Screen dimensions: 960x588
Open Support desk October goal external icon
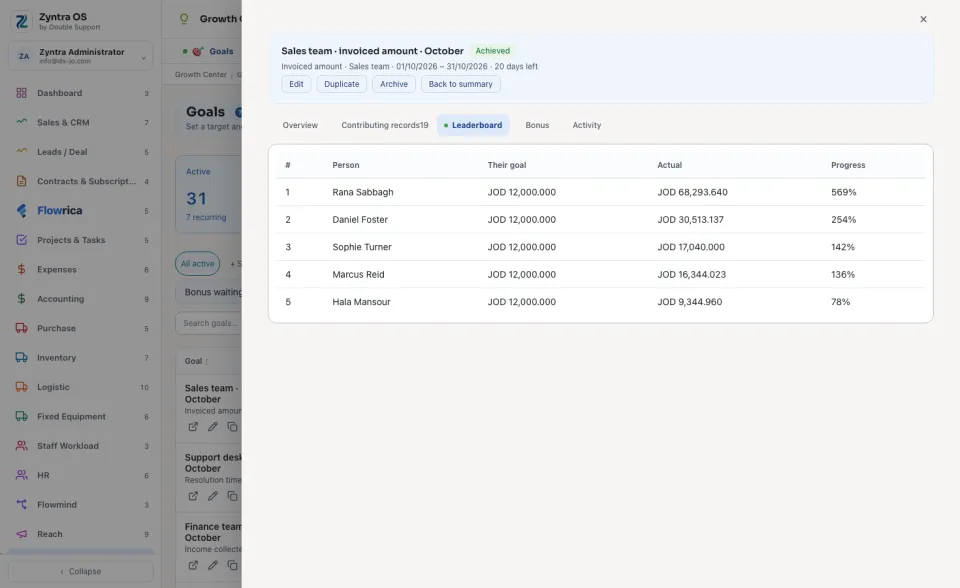click(x=193, y=496)
